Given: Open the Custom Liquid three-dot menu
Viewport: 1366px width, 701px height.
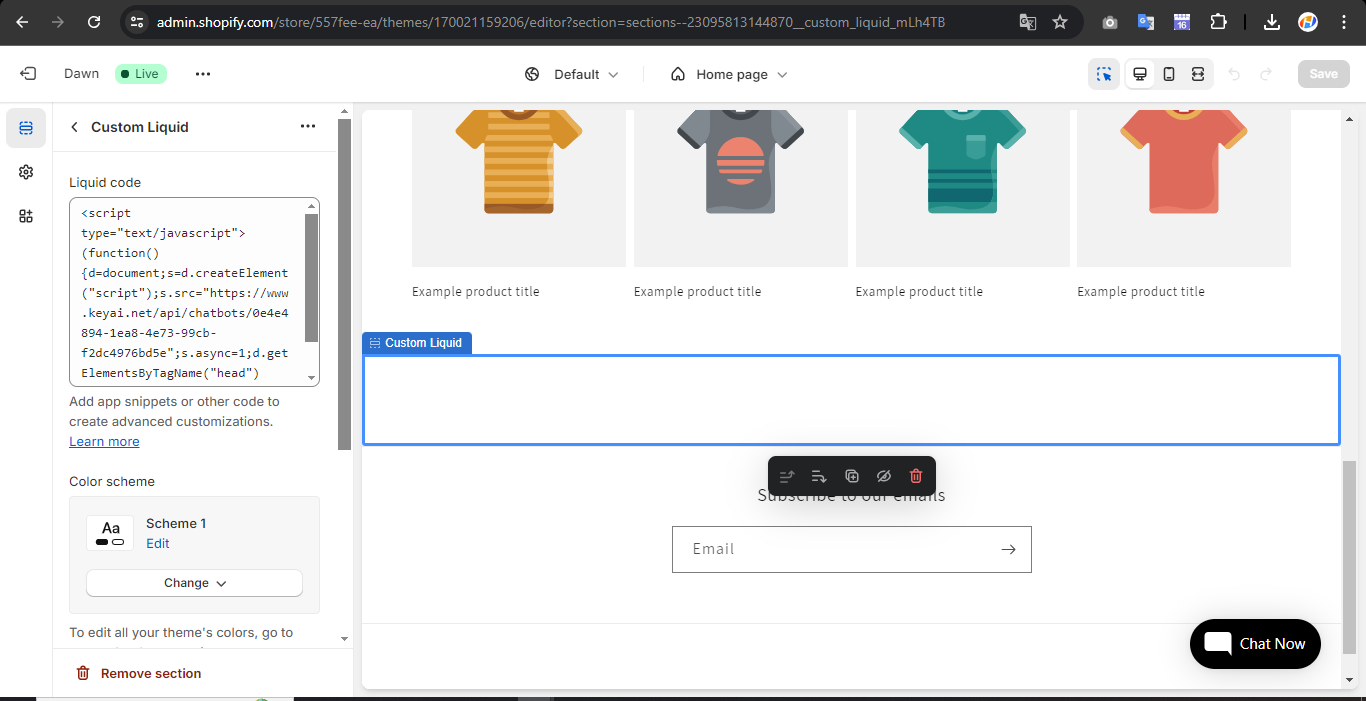Looking at the screenshot, I should coord(308,127).
